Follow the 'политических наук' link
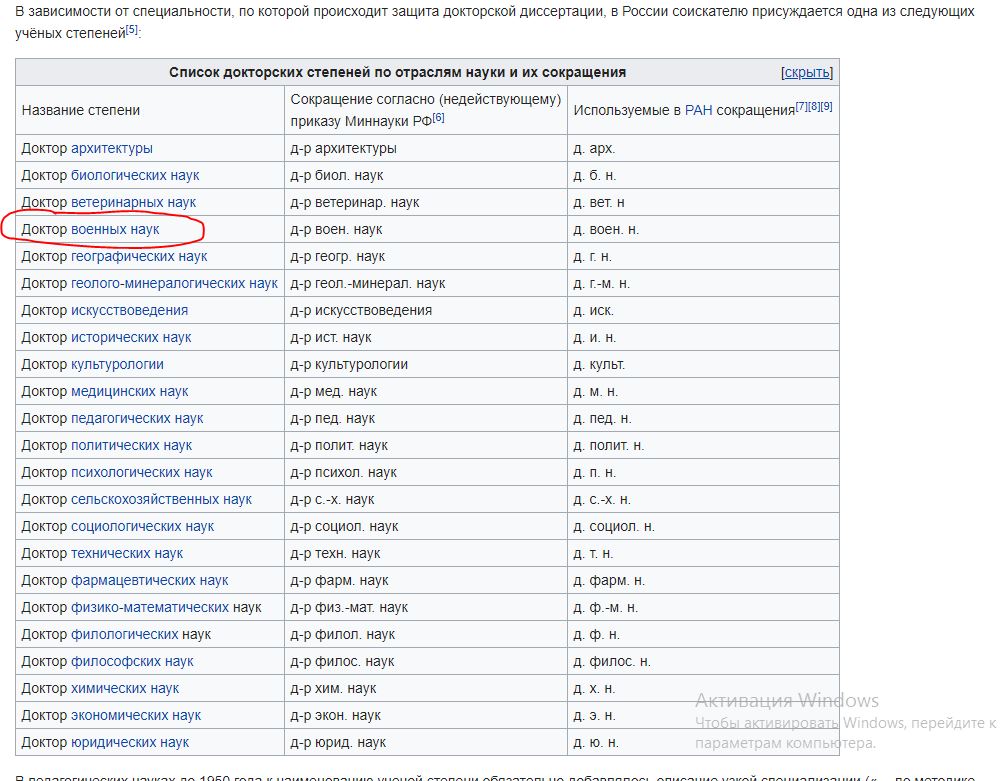 click(131, 445)
